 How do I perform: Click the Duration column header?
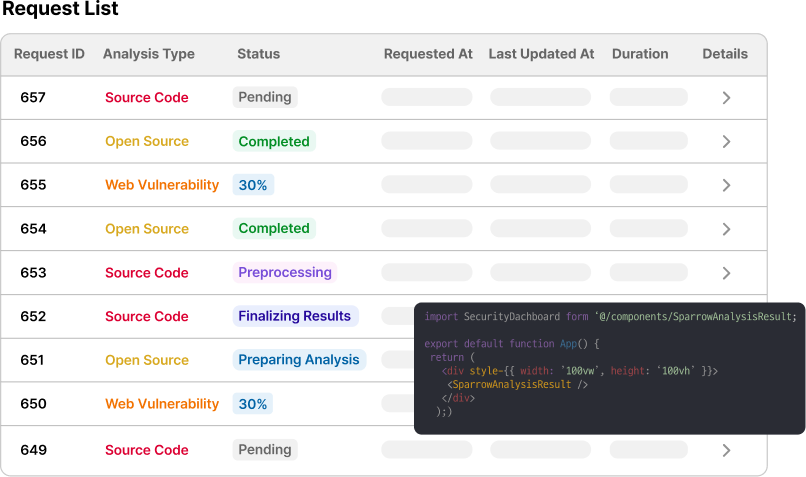click(x=640, y=54)
